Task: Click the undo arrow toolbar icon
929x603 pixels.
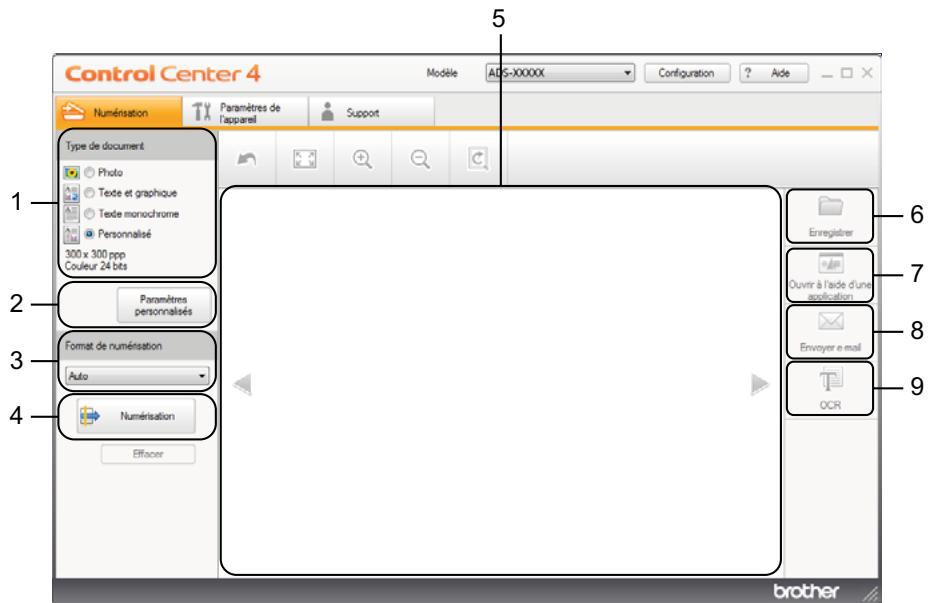Action: click(x=246, y=159)
